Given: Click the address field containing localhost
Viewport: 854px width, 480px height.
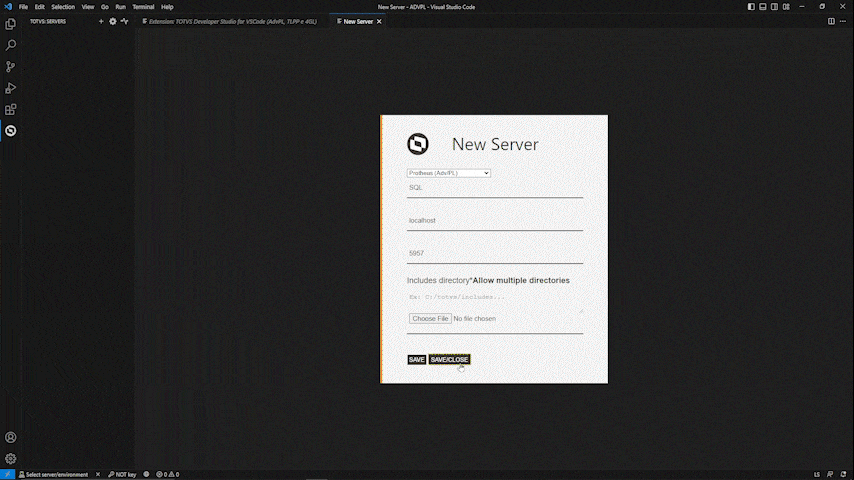Looking at the screenshot, I should tap(495, 221).
